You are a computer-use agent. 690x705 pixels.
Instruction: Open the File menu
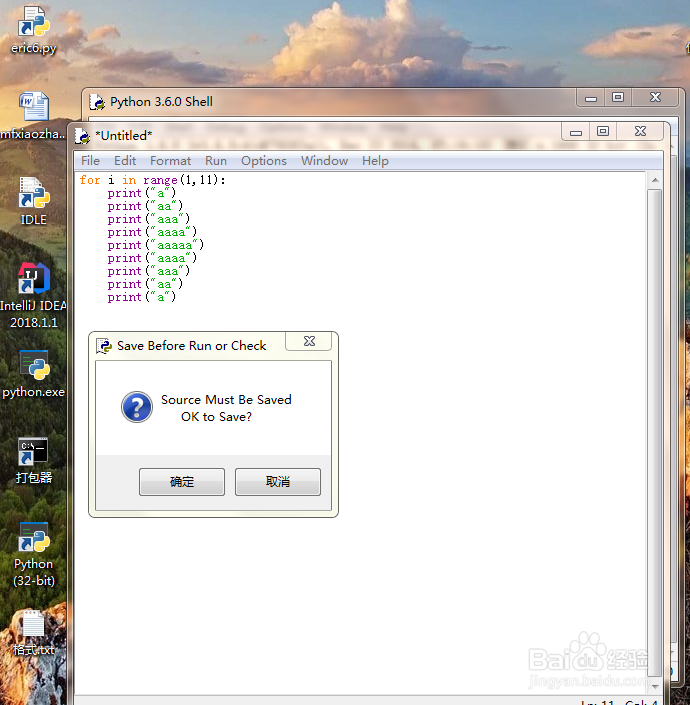pos(90,161)
